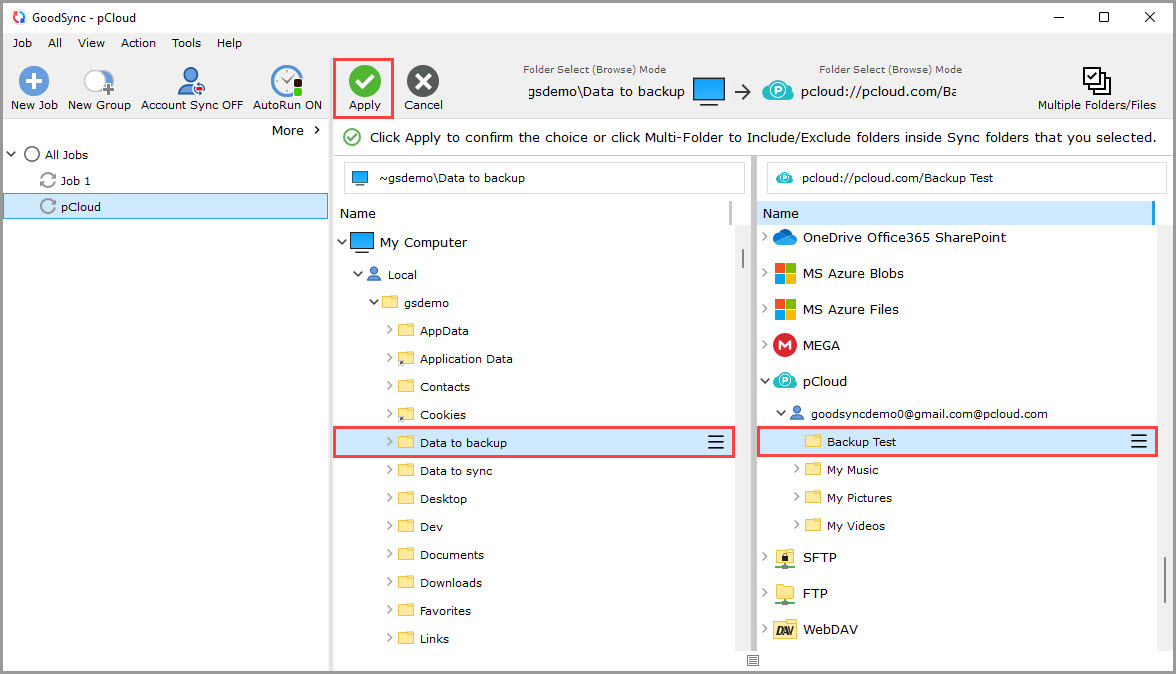Screen dimensions: 1176x674
Task: Click the left pane vertical scrollbar
Action: tap(742, 259)
